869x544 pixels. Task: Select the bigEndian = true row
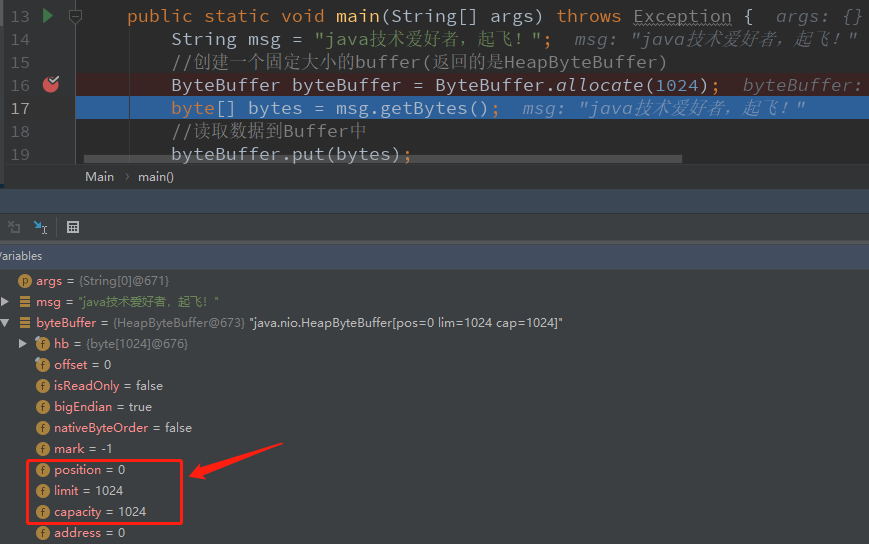click(434, 407)
